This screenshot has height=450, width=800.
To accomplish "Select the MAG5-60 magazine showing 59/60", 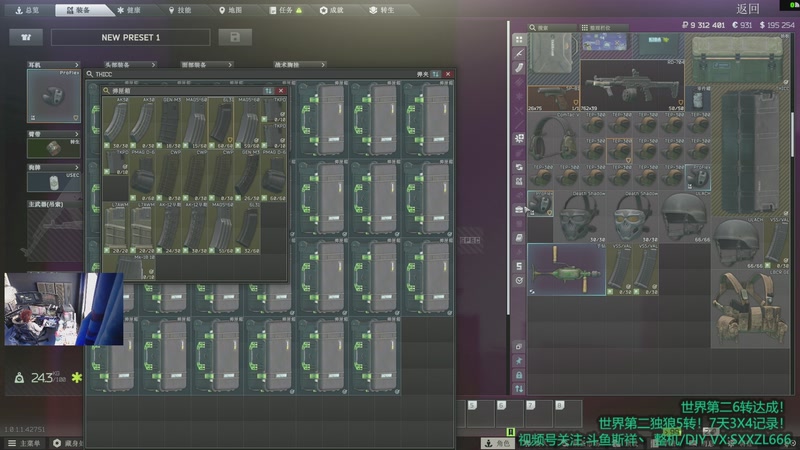I will [x=247, y=122].
